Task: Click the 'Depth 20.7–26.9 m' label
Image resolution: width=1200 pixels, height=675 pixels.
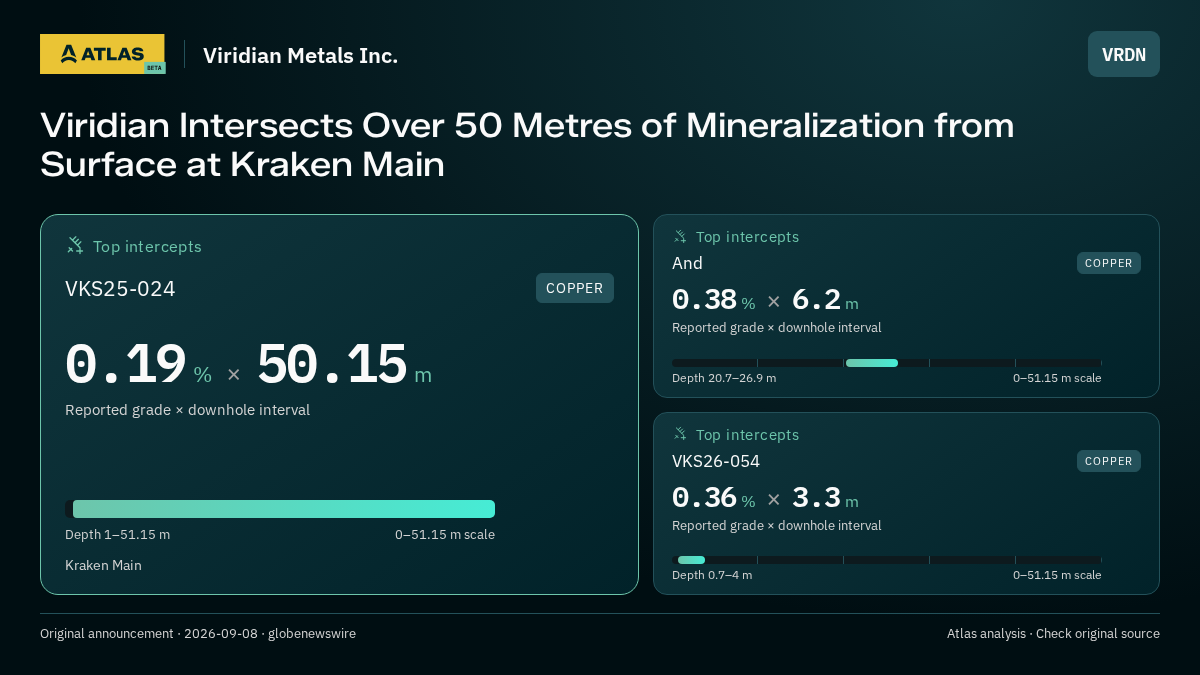Action: click(724, 378)
